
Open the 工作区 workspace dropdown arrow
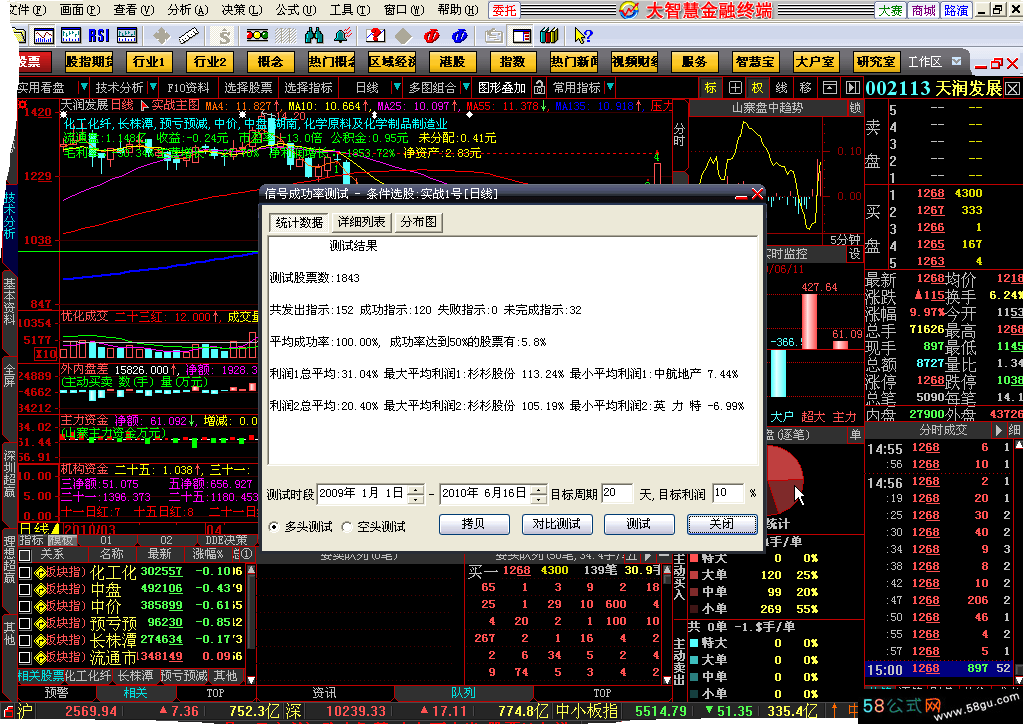[956, 61]
